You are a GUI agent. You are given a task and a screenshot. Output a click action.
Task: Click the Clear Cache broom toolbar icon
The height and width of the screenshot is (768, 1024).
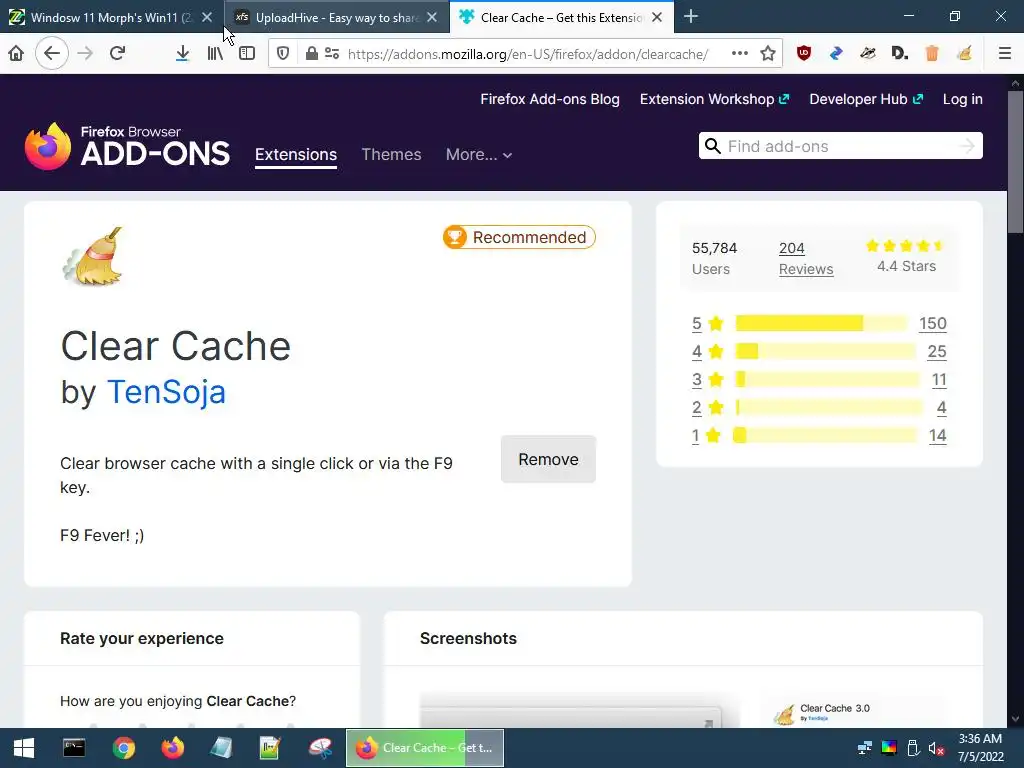coord(965,54)
